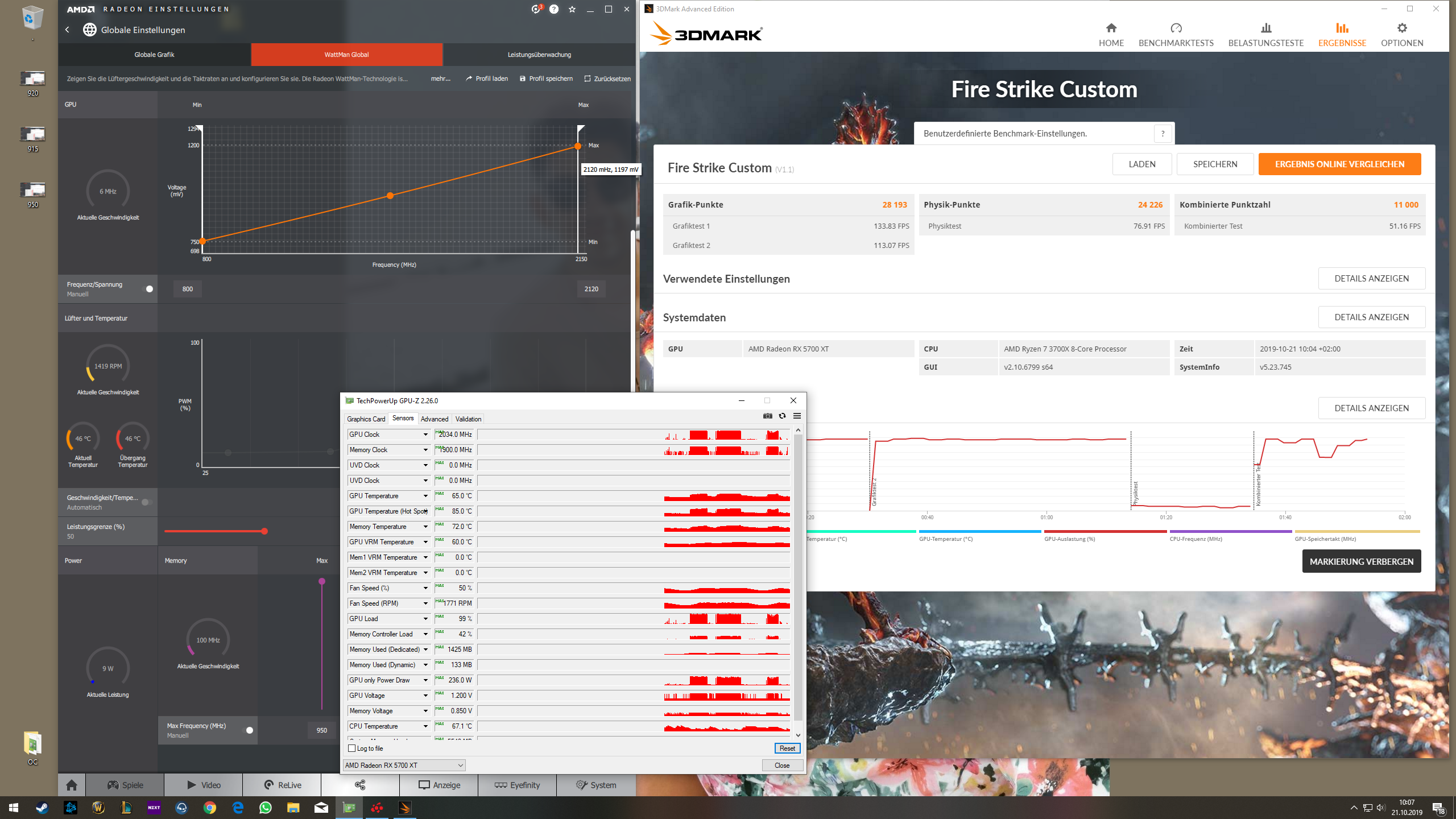Toggle memory Max Frequency manual switch
Image resolution: width=1456 pixels, height=819 pixels.
247,730
